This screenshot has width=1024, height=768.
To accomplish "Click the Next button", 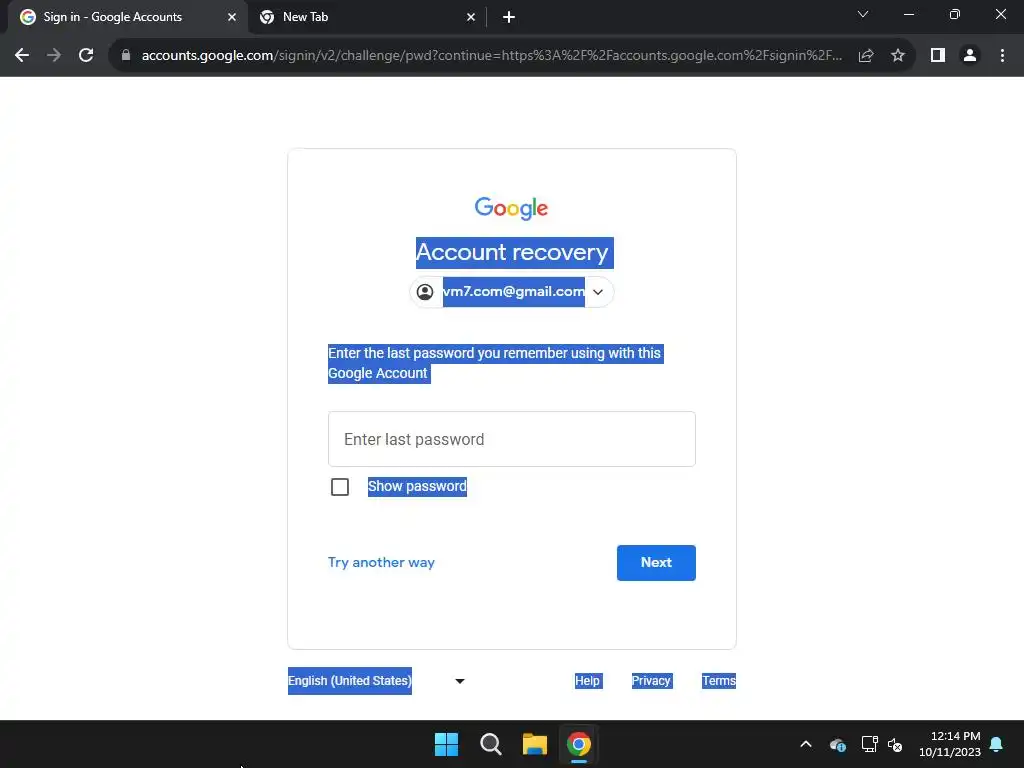I will tap(656, 562).
